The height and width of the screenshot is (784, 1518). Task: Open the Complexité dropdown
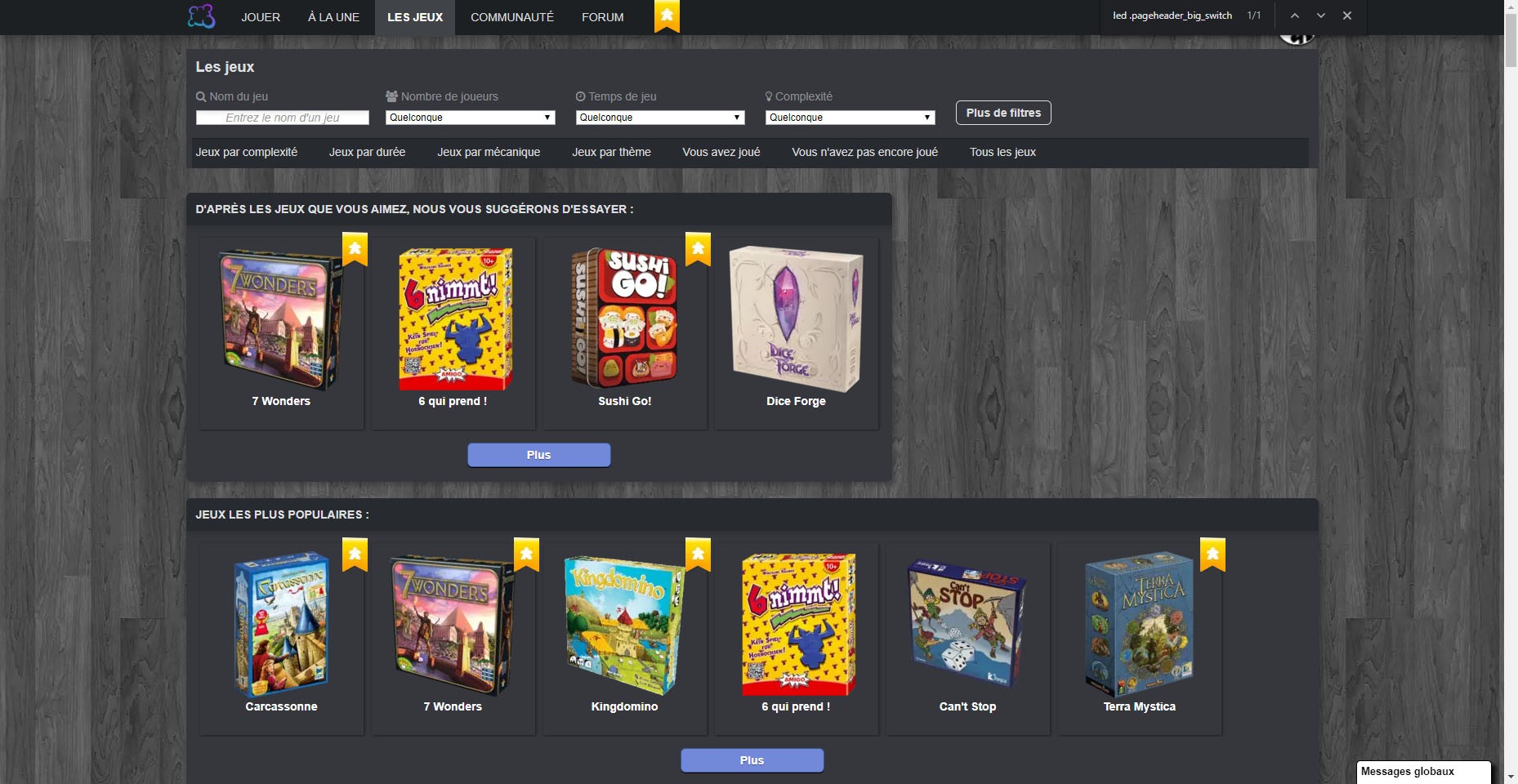click(850, 118)
